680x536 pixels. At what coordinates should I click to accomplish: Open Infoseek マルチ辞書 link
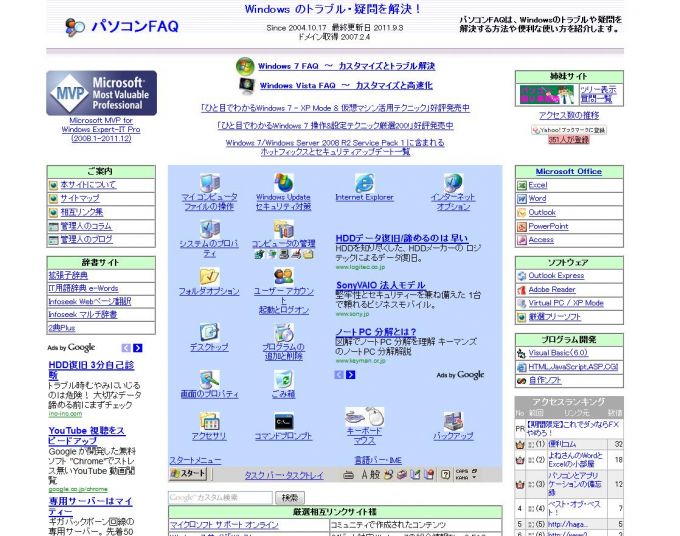point(83,314)
